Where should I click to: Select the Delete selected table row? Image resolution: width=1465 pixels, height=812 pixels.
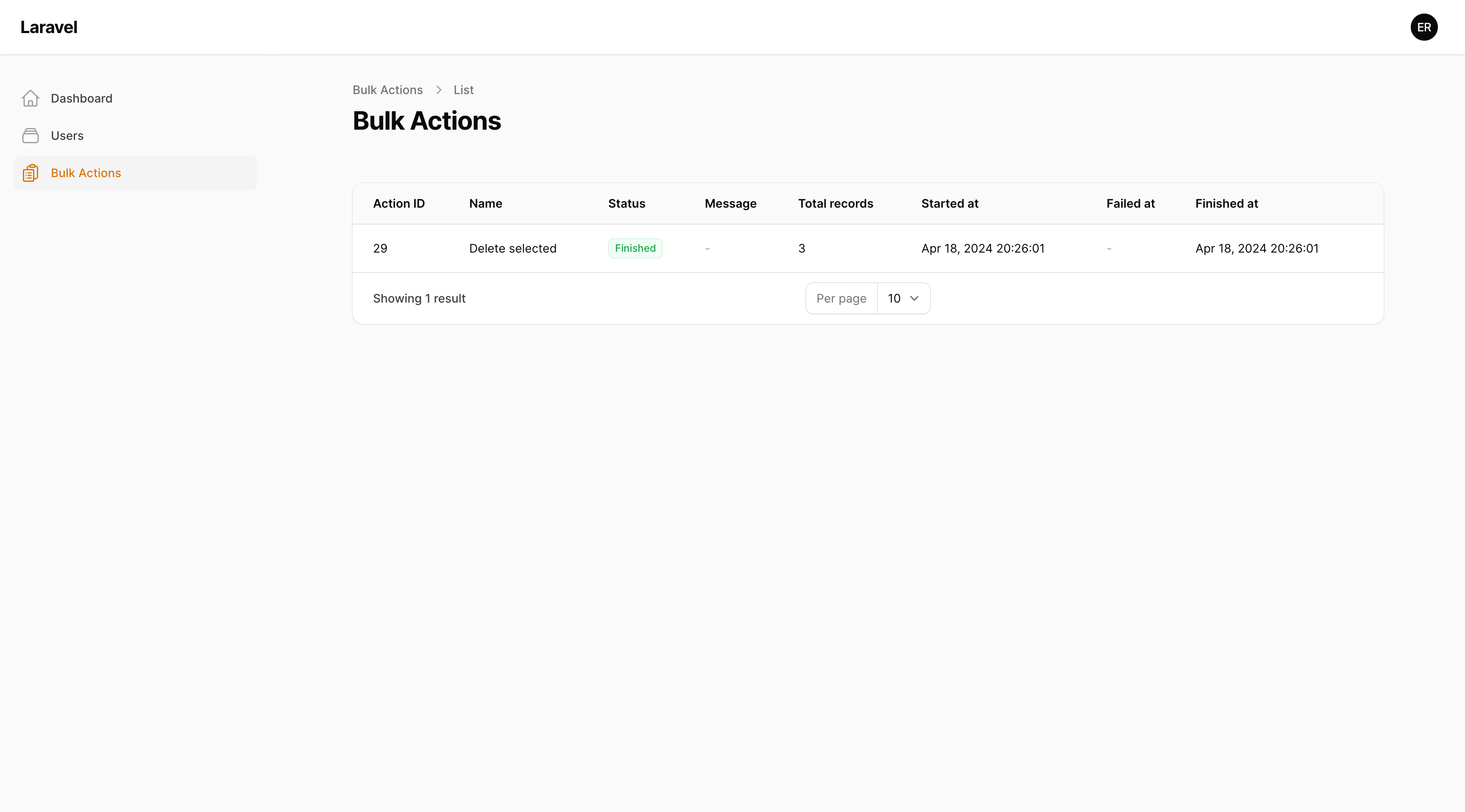[x=512, y=248]
